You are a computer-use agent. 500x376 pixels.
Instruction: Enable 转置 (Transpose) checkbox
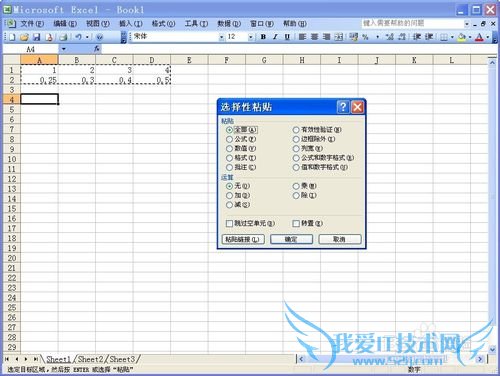[296, 223]
